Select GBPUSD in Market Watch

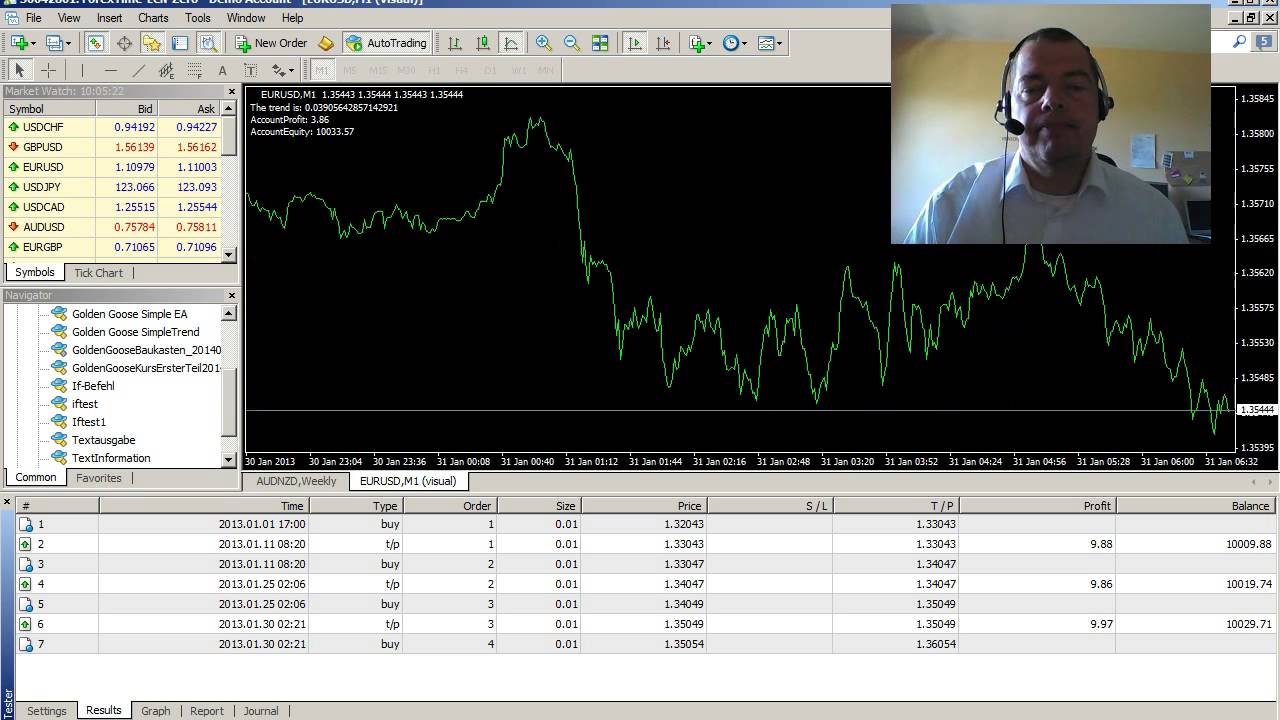pyautogui.click(x=112, y=147)
